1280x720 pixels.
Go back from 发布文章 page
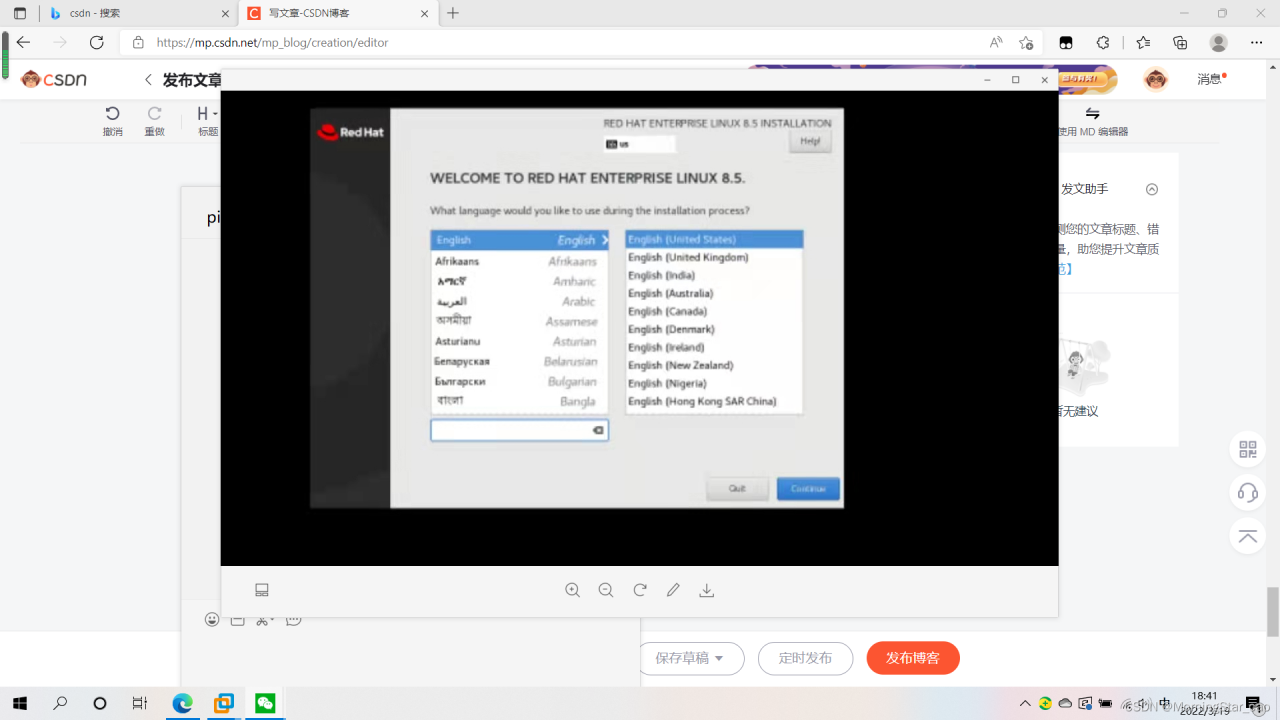tap(149, 80)
